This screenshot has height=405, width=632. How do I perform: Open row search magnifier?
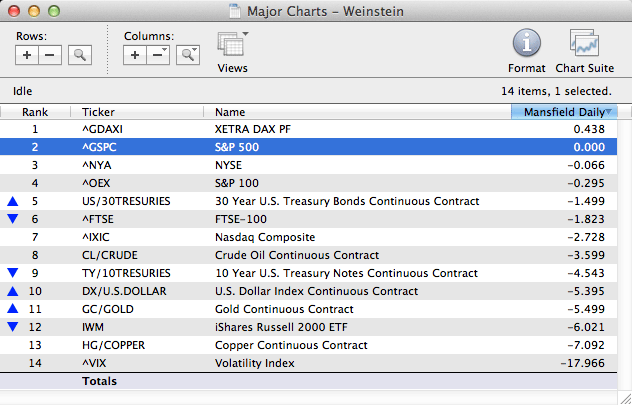[80, 55]
